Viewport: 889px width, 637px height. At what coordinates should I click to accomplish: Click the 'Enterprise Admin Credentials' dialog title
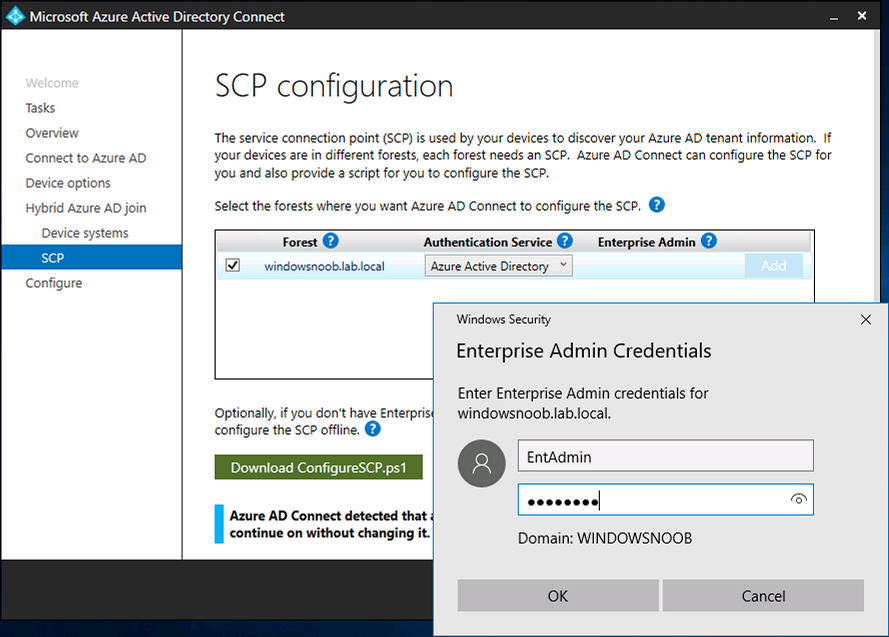click(583, 351)
